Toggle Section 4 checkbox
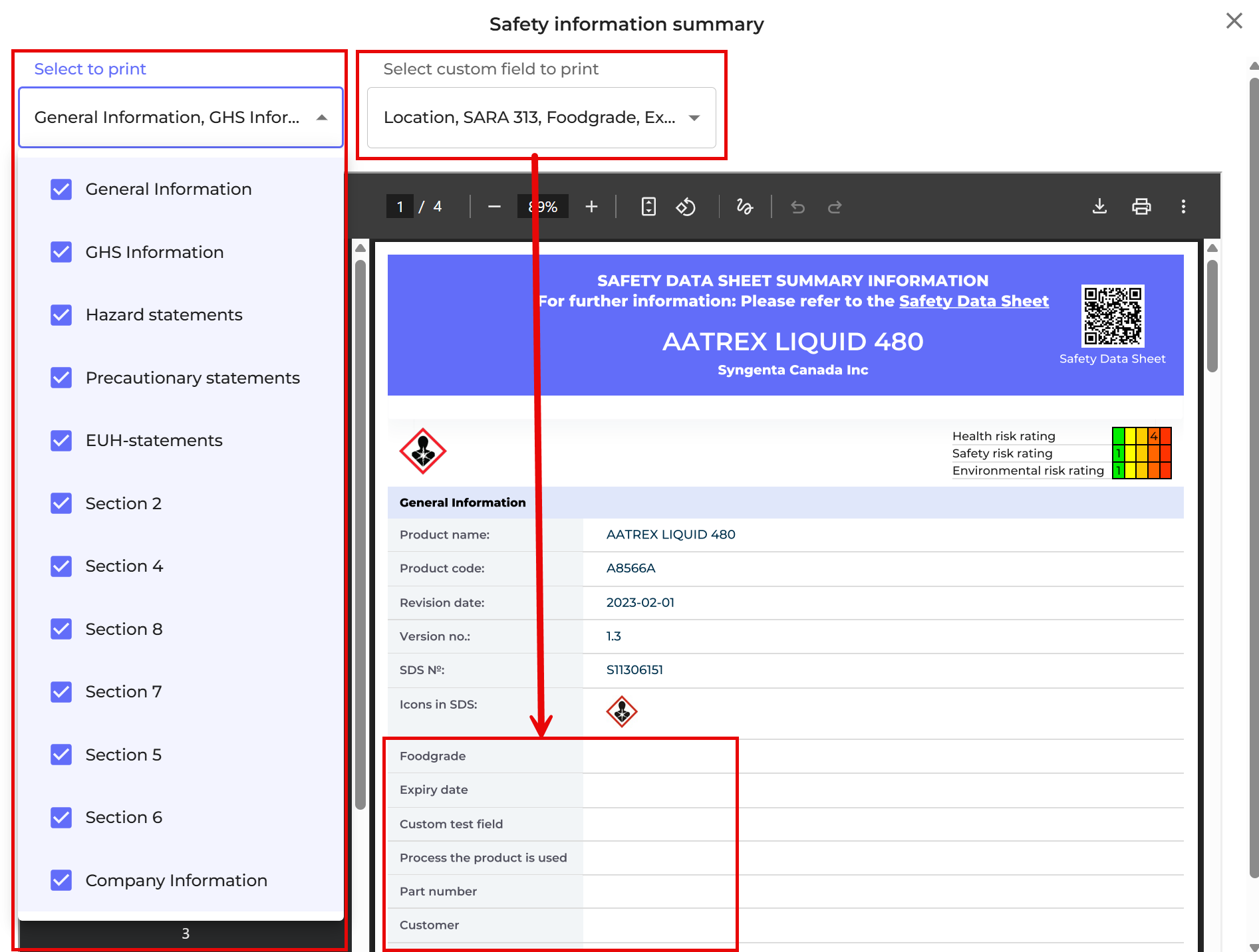 point(61,566)
